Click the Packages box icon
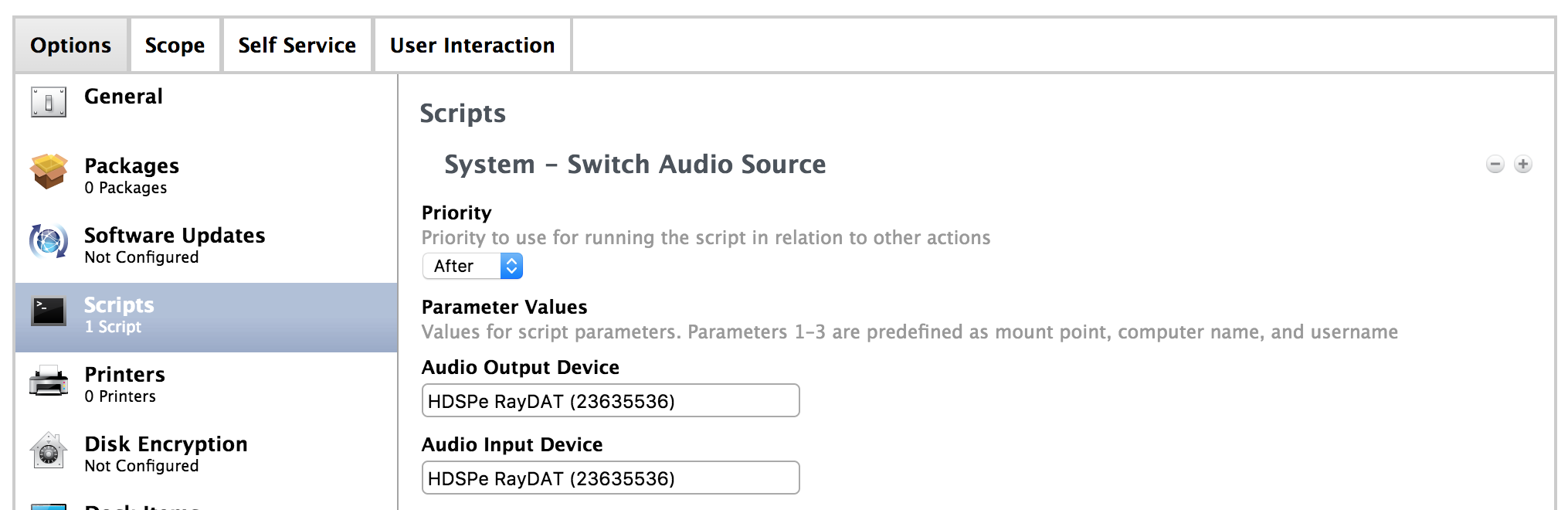The height and width of the screenshot is (510, 1568). (49, 171)
